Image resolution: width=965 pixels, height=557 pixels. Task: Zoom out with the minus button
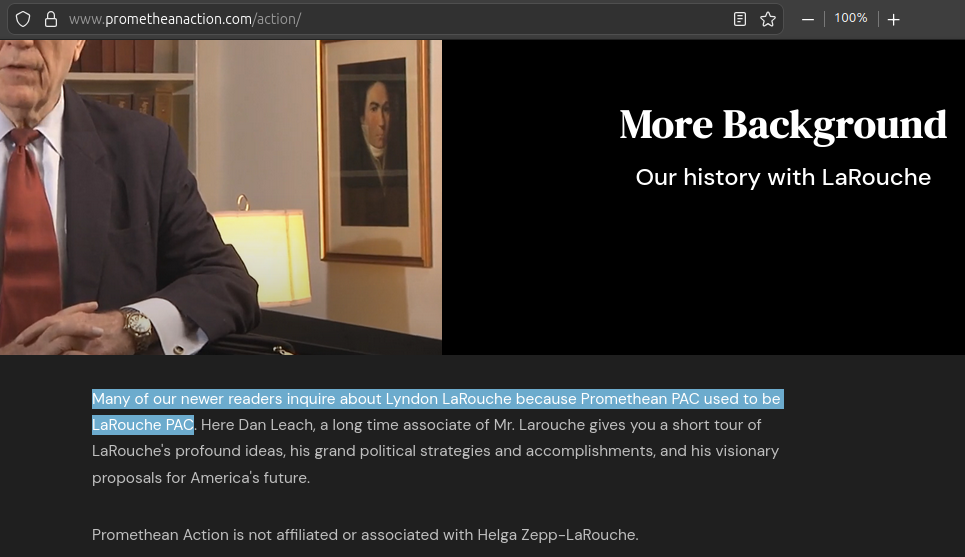point(807,20)
